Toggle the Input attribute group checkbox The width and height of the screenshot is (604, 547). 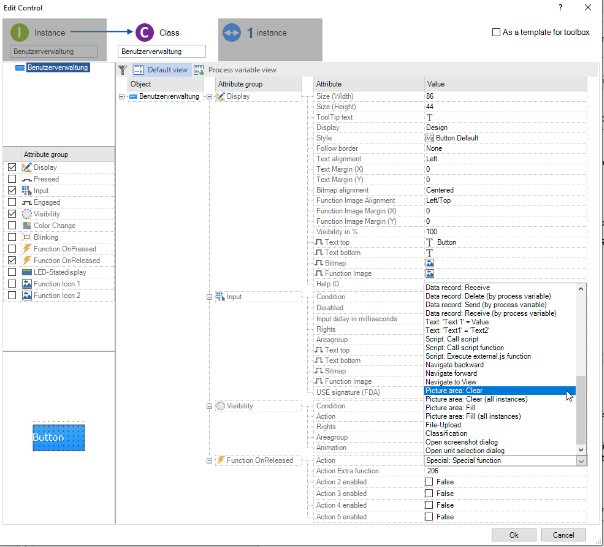point(12,191)
